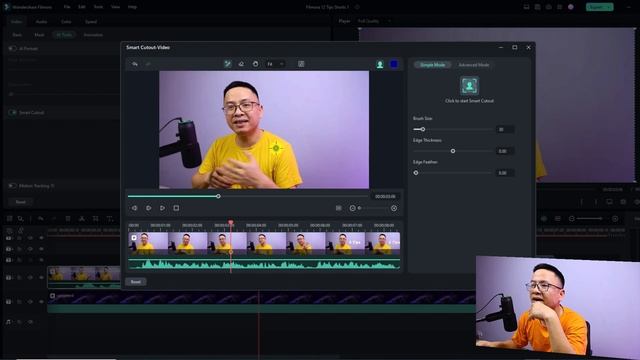Viewport: 640px width, 360px height.
Task: Switch to the Video properties tab
Action: click(x=17, y=22)
